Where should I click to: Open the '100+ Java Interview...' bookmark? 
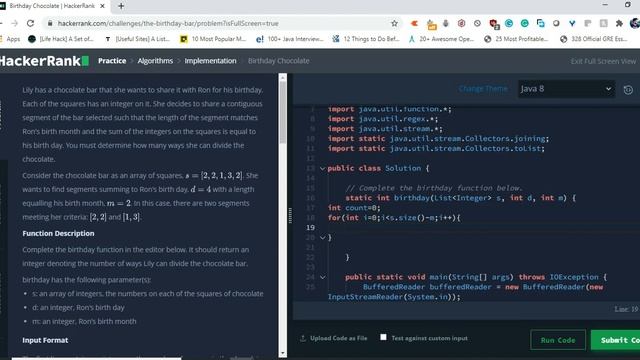coord(289,39)
